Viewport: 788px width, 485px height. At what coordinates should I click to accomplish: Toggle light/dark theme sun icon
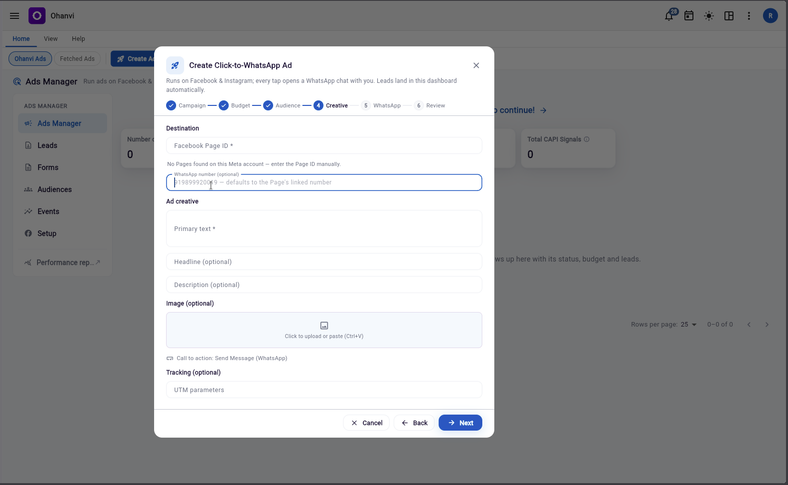point(709,16)
